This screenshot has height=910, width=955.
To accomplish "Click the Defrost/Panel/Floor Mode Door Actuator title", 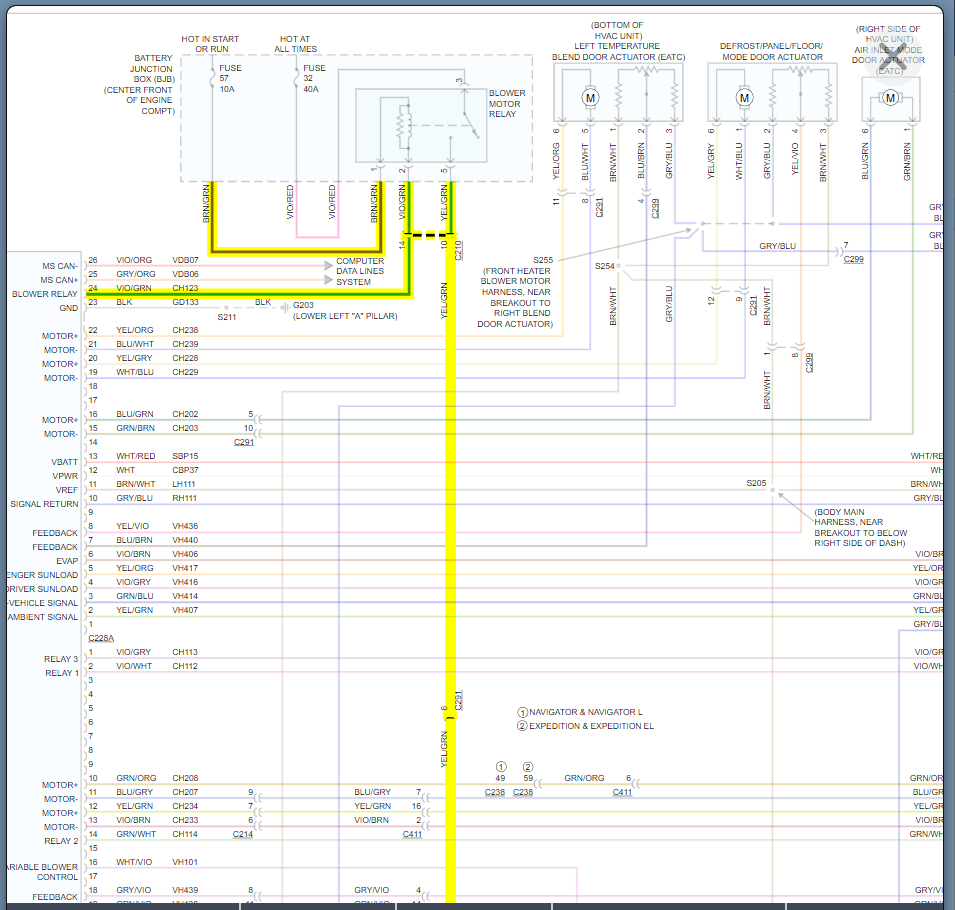I will [772, 51].
